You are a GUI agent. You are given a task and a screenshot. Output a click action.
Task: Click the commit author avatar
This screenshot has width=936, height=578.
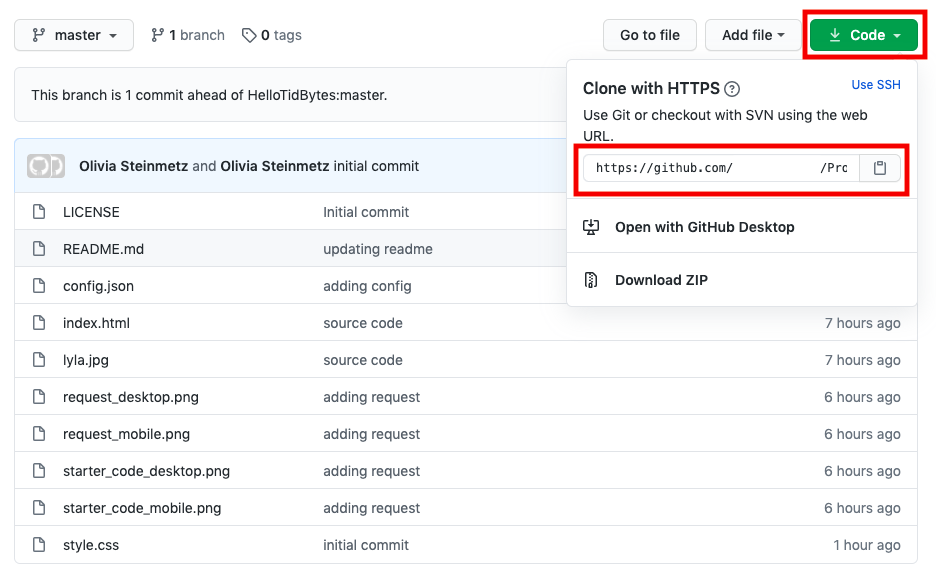tap(45, 165)
